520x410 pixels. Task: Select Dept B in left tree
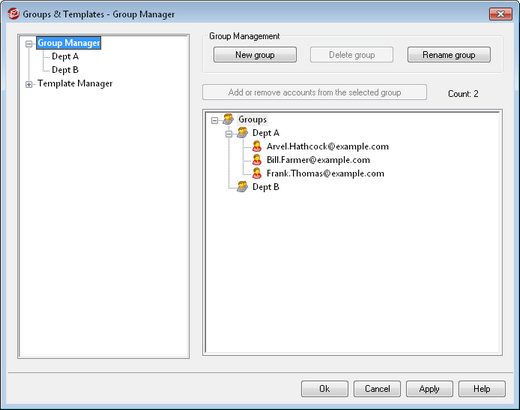point(65,70)
